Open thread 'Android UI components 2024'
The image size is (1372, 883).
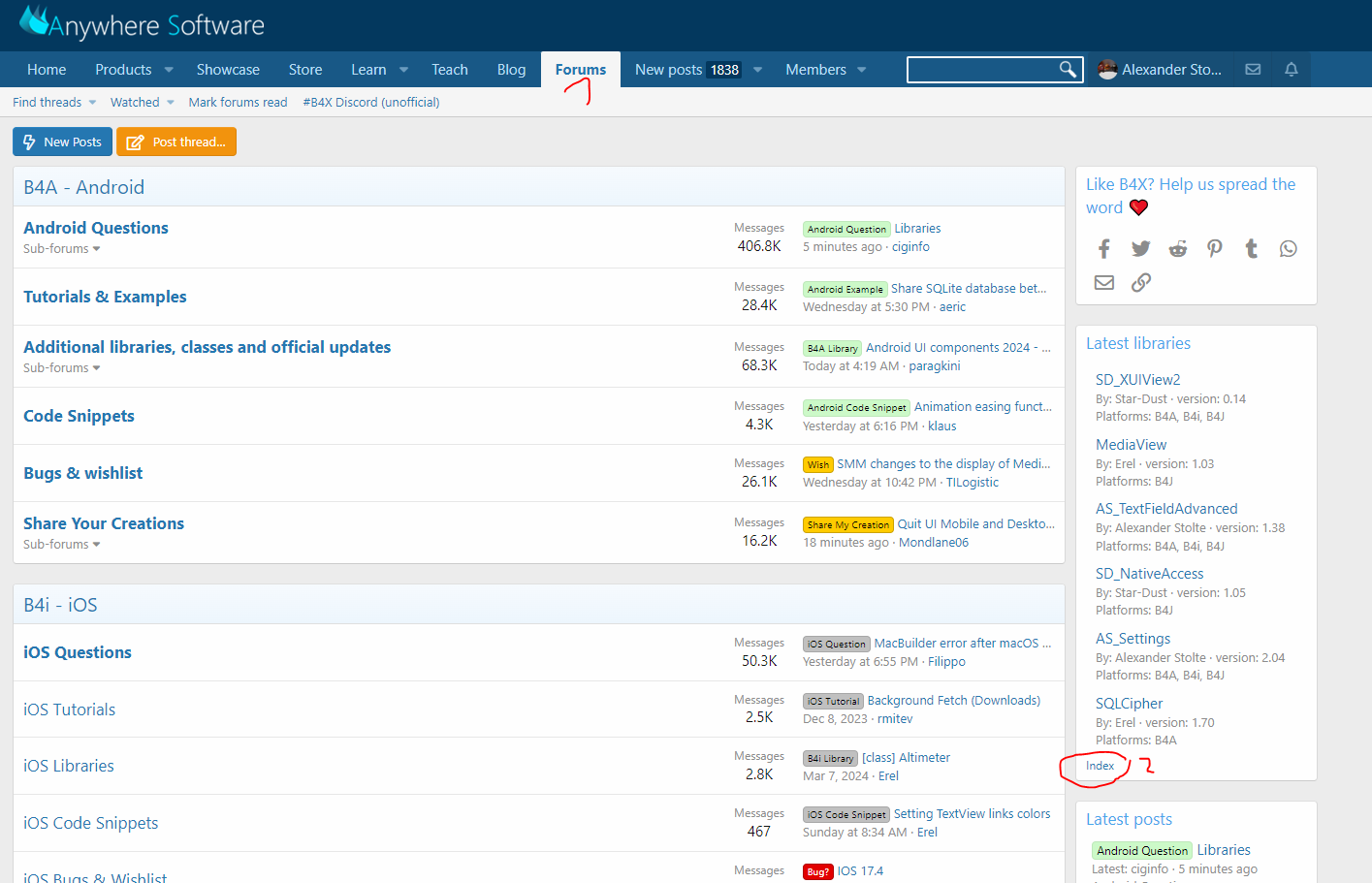point(958,348)
